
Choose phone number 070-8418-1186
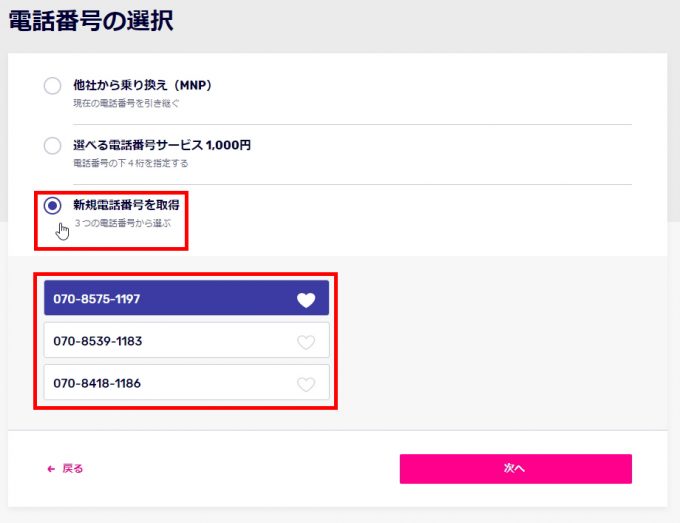[x=186, y=382]
